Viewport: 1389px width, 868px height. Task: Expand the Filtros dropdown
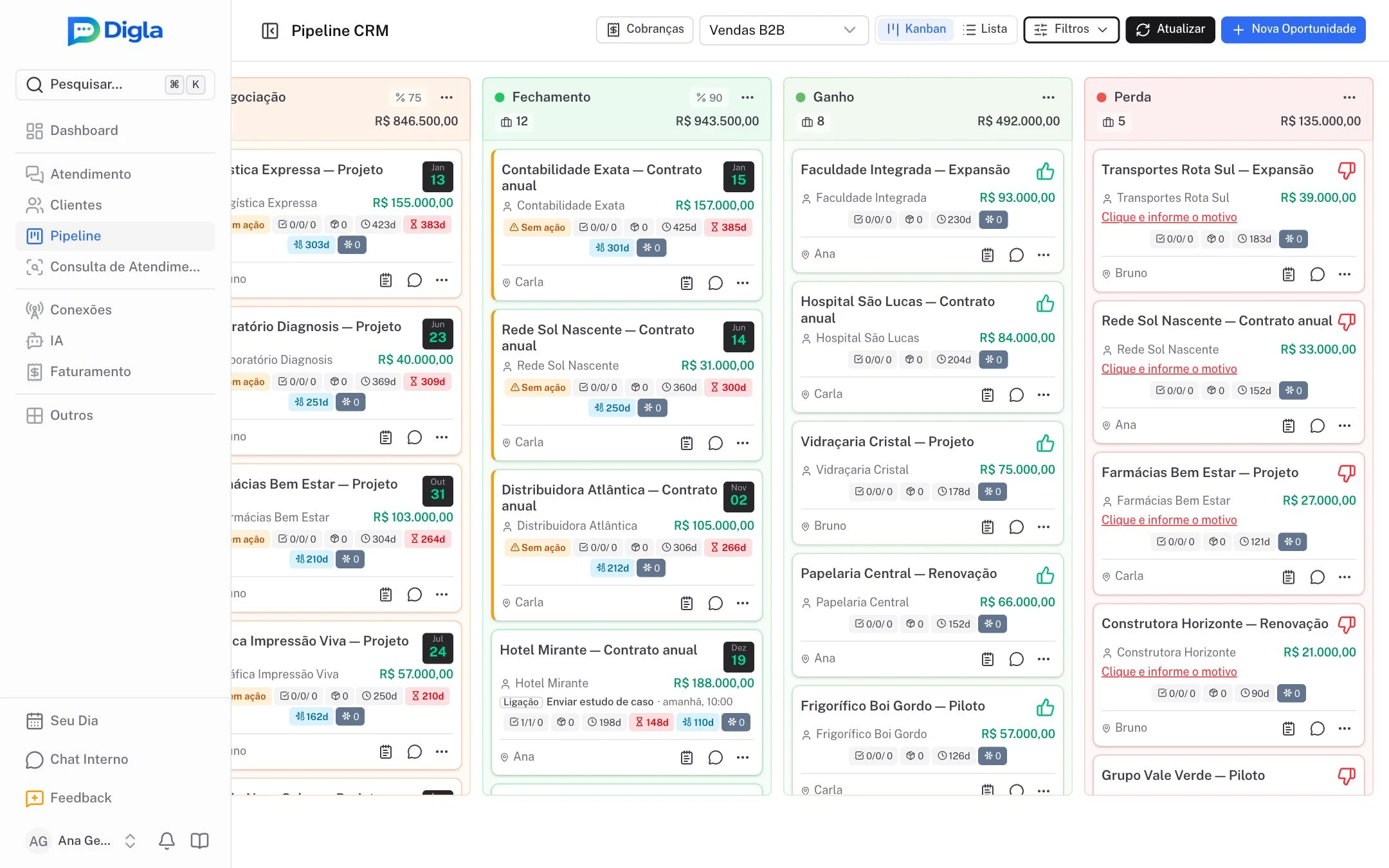(1071, 30)
